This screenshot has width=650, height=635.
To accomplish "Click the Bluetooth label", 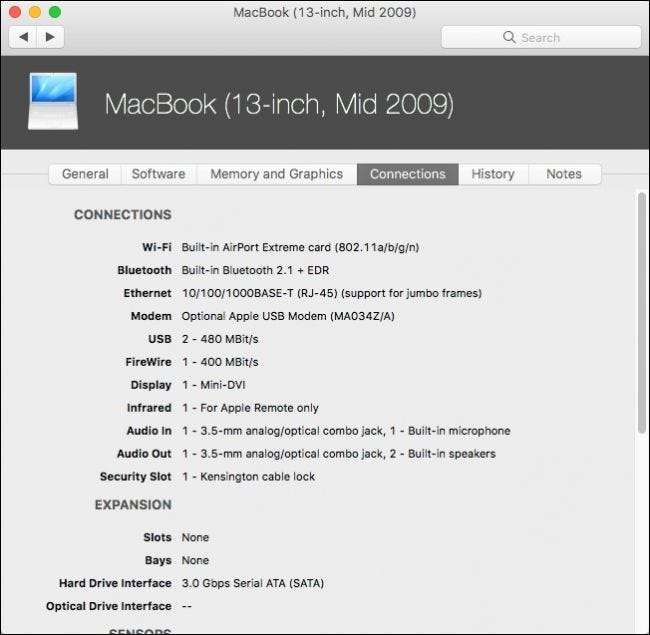I will coord(144,270).
